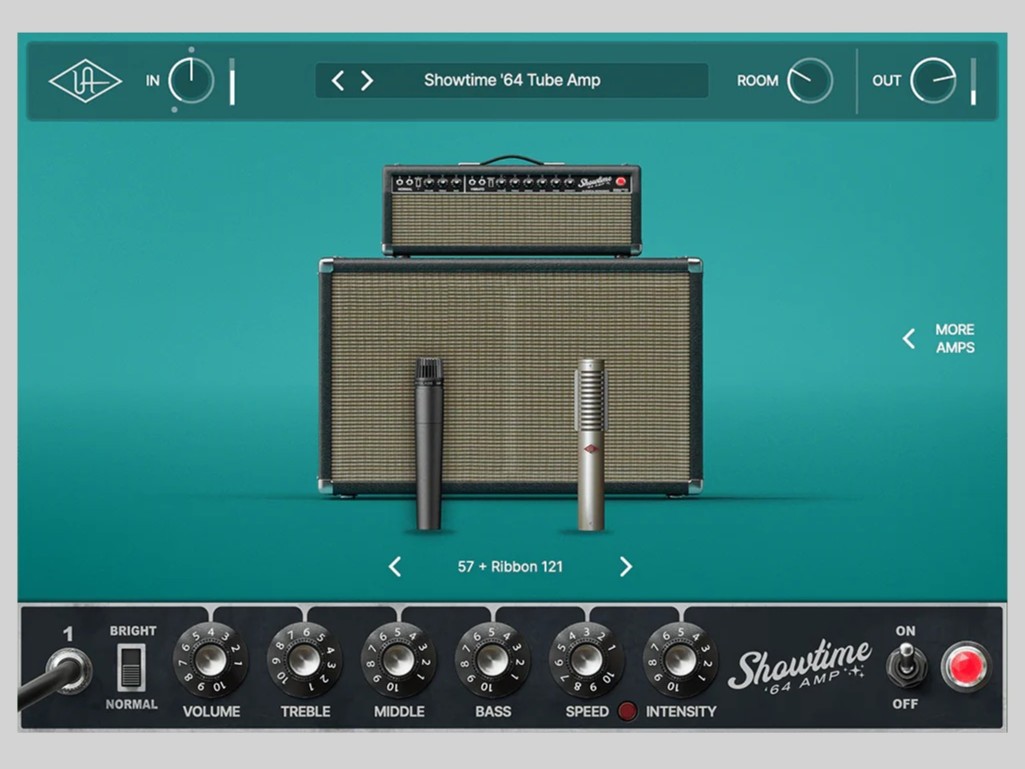Open the preset named Showtime '64 Tube Amp

point(512,80)
